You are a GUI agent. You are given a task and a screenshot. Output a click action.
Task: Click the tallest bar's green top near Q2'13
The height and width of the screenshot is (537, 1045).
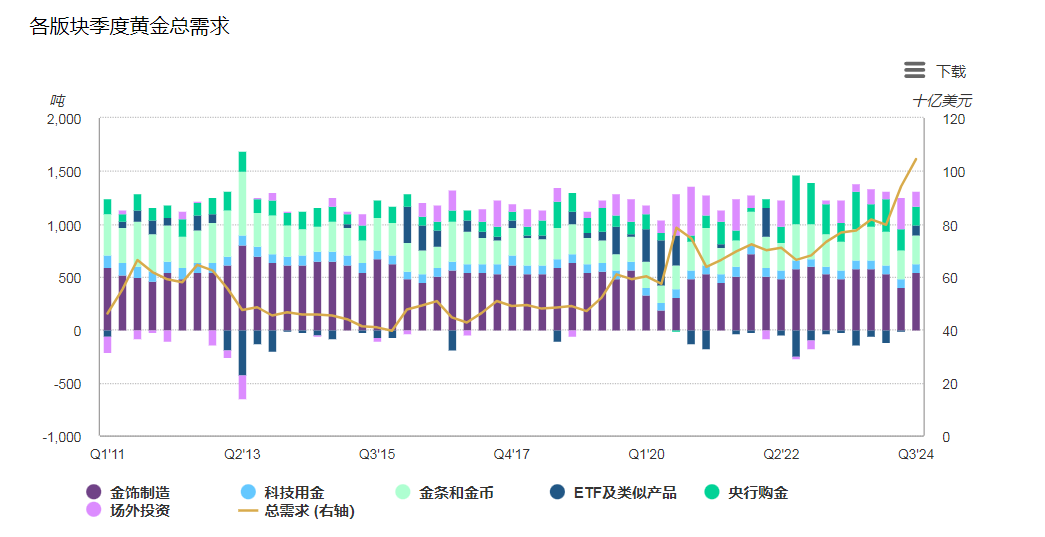coord(242,161)
